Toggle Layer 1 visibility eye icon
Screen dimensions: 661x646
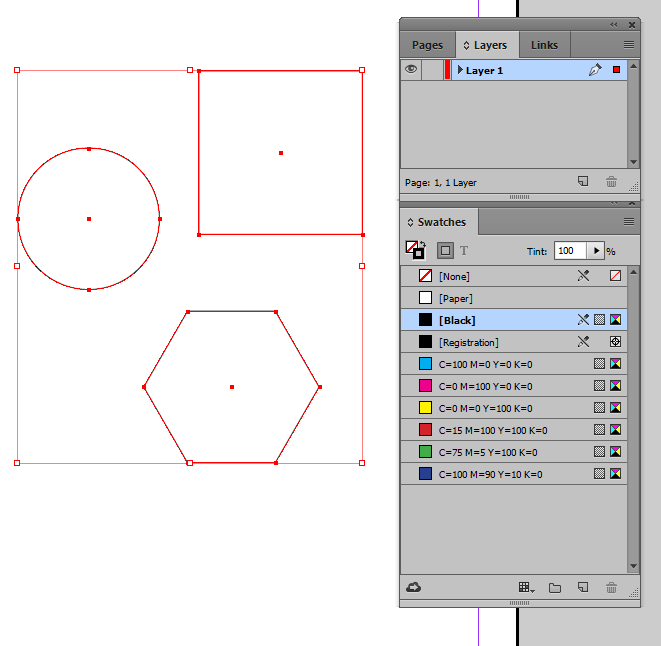411,69
